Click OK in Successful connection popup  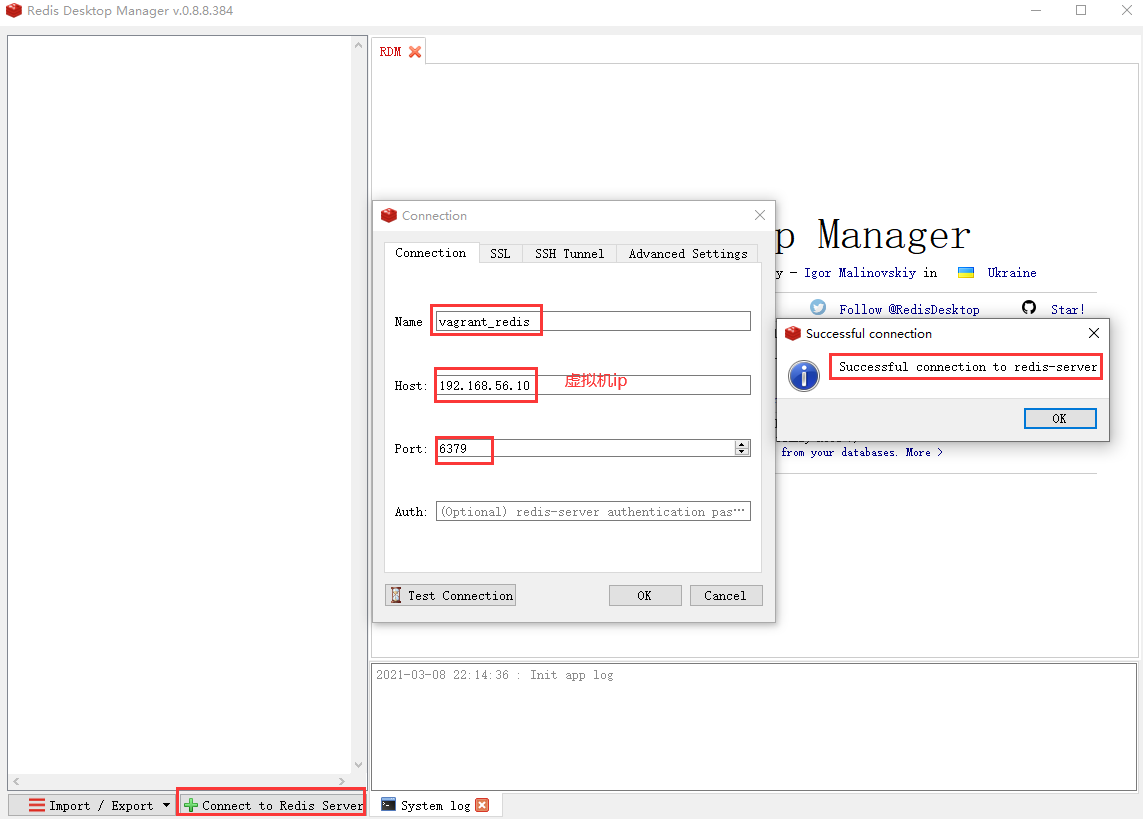coord(1060,418)
